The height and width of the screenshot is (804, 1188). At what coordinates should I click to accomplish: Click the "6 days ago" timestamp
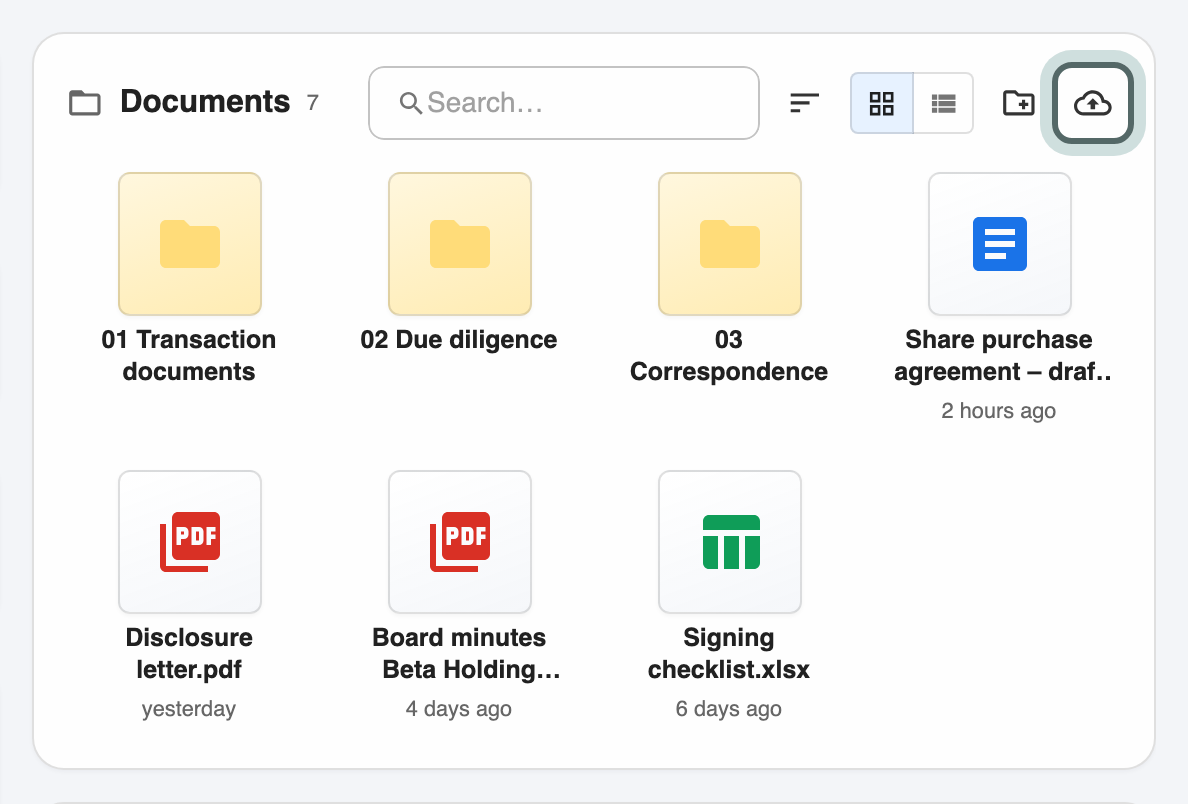[x=729, y=709]
